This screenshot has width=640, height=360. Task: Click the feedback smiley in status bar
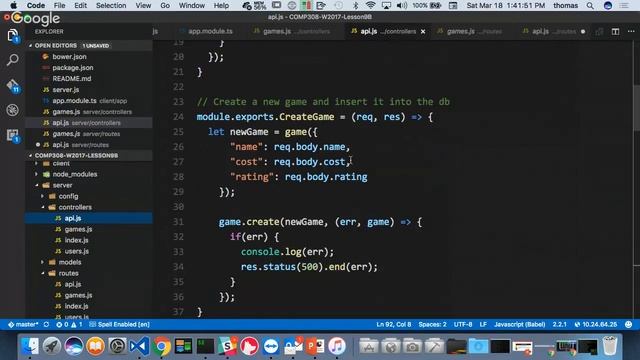point(629,324)
